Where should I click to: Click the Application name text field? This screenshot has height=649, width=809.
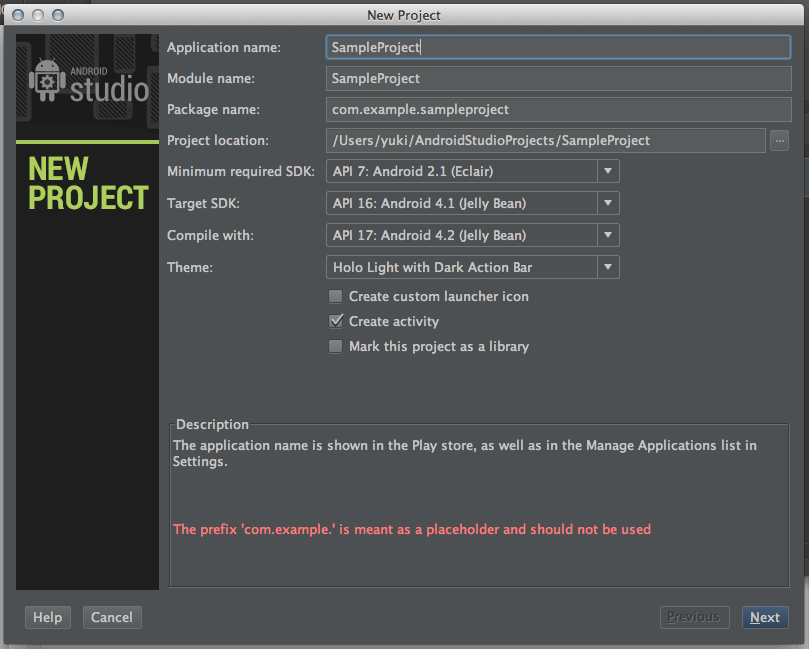(x=558, y=47)
